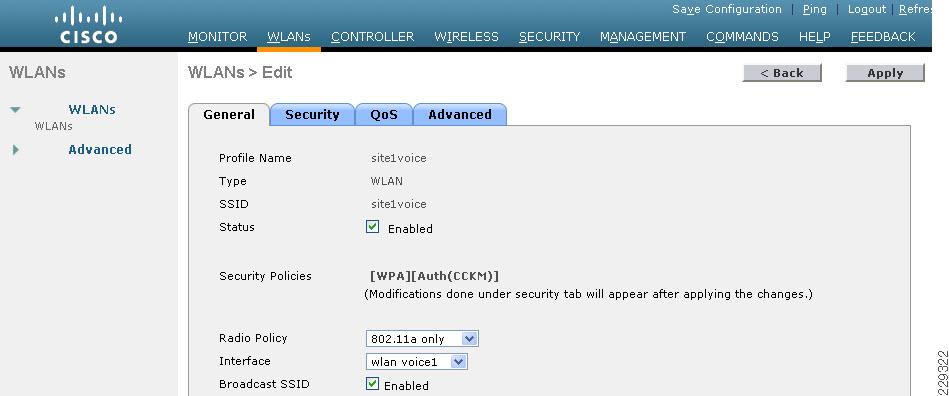This screenshot has height=396, width=949.
Task: Collapse the WLANs sidebar triangle
Action: 15,110
